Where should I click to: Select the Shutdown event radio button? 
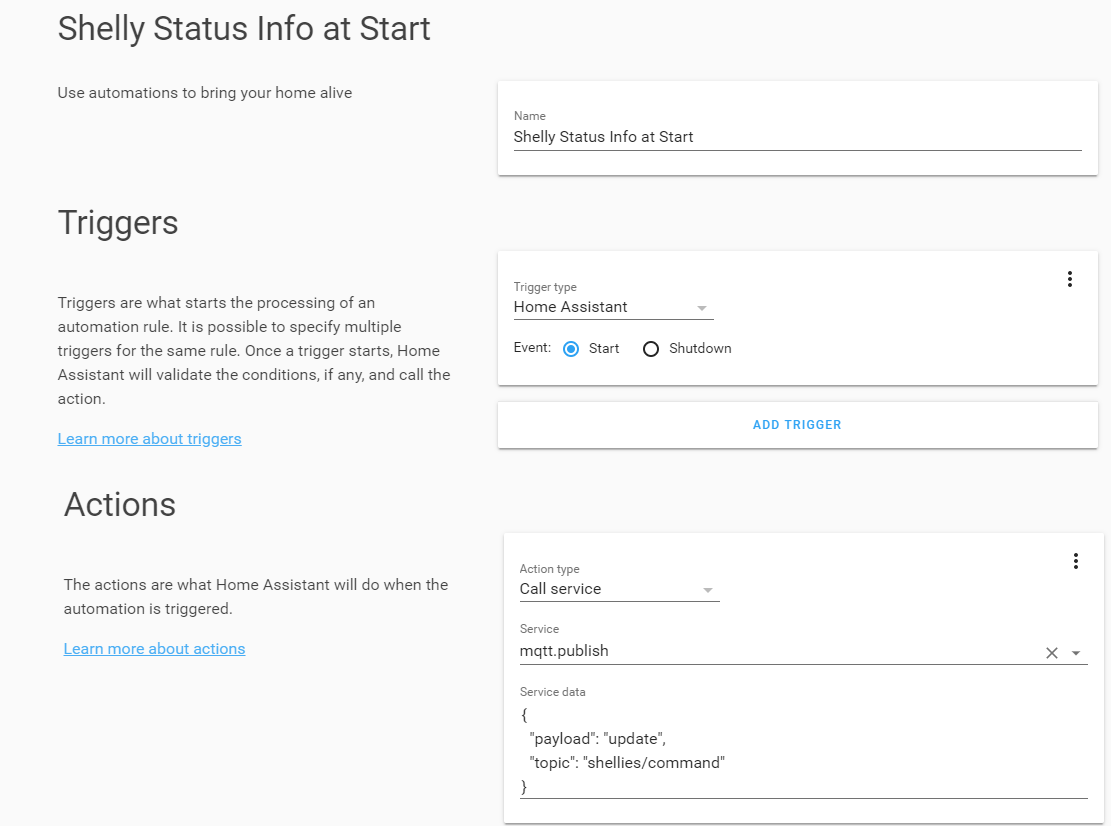[651, 348]
